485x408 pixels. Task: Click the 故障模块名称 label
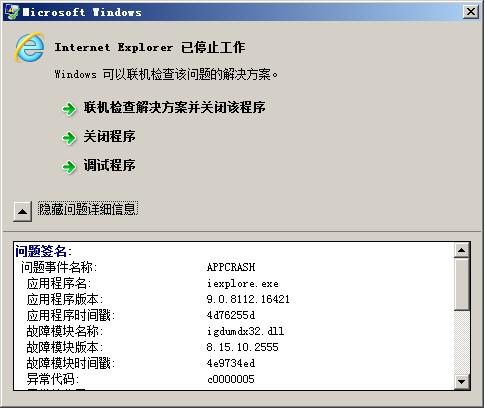(65, 331)
